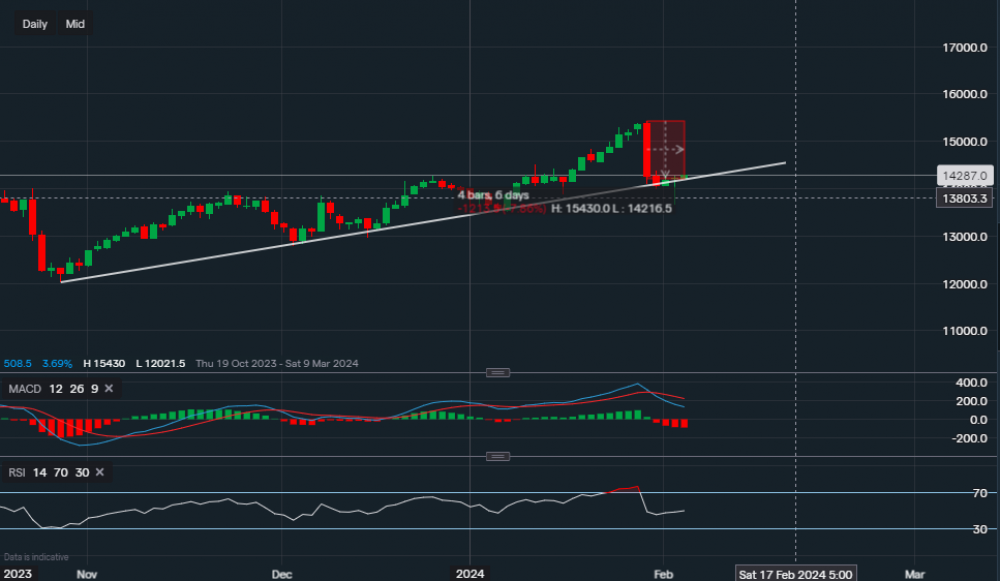The image size is (1000, 581).
Task: Click the current price label 14287.0
Action: pos(963,175)
